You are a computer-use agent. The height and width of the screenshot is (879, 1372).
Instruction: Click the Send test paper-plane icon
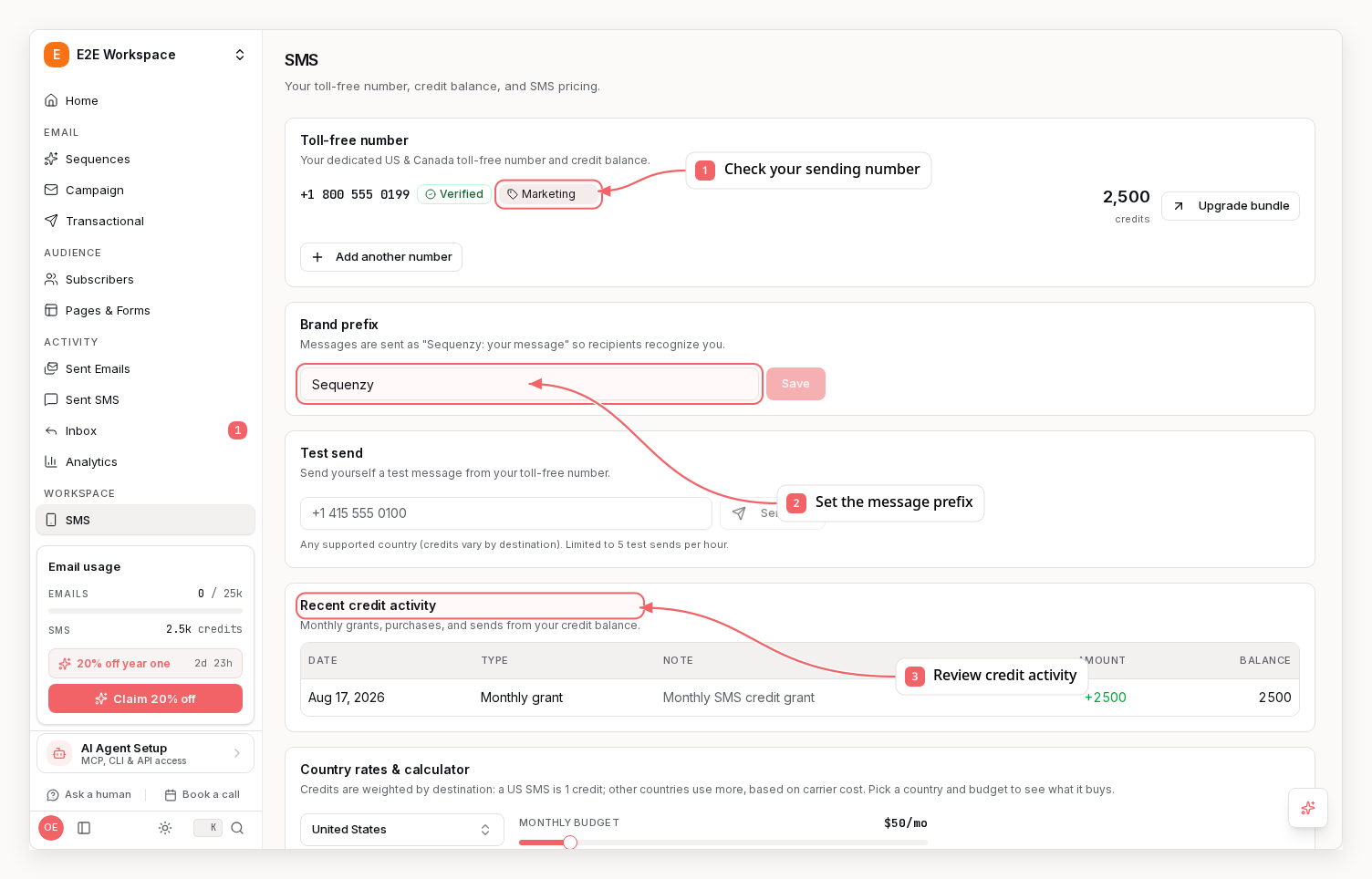click(739, 513)
